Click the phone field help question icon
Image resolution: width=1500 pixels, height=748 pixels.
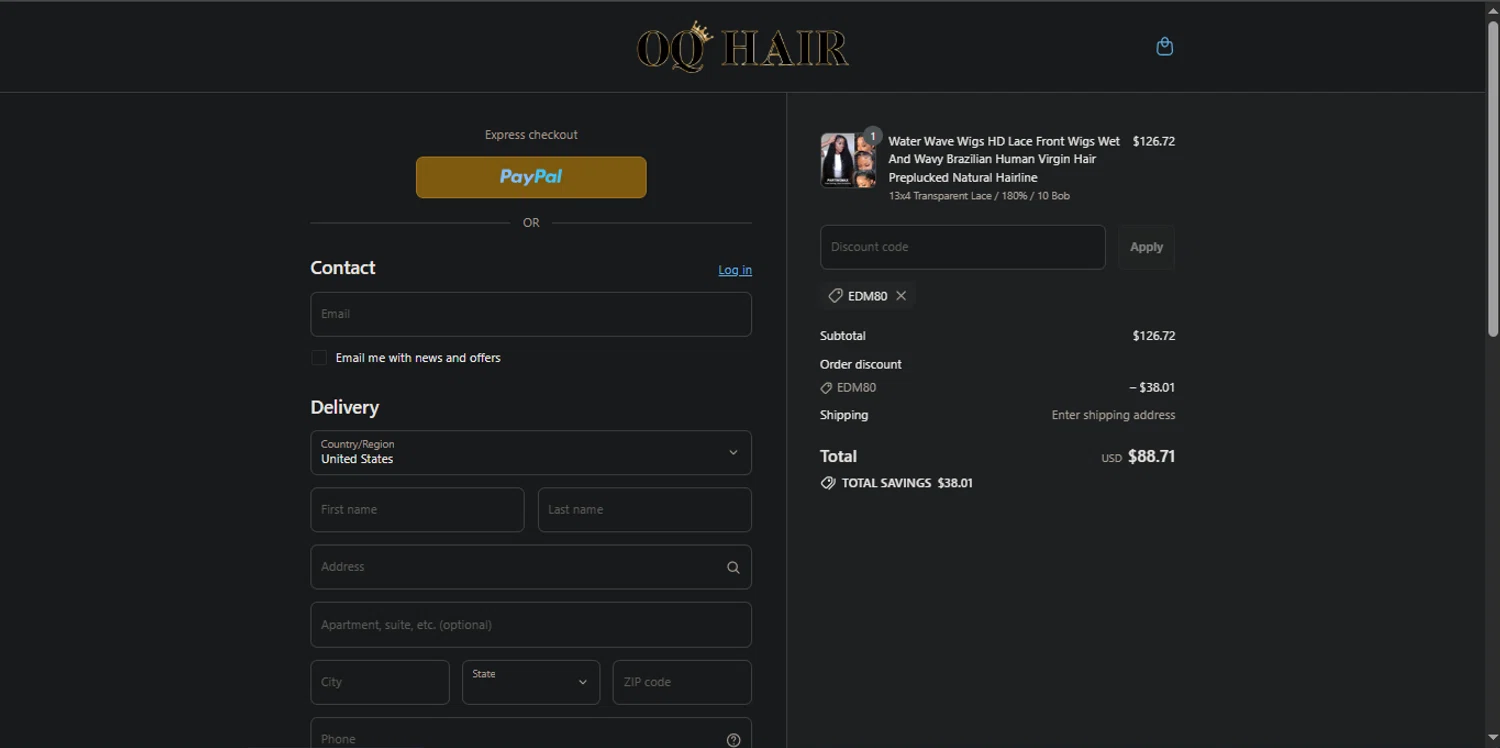(733, 740)
